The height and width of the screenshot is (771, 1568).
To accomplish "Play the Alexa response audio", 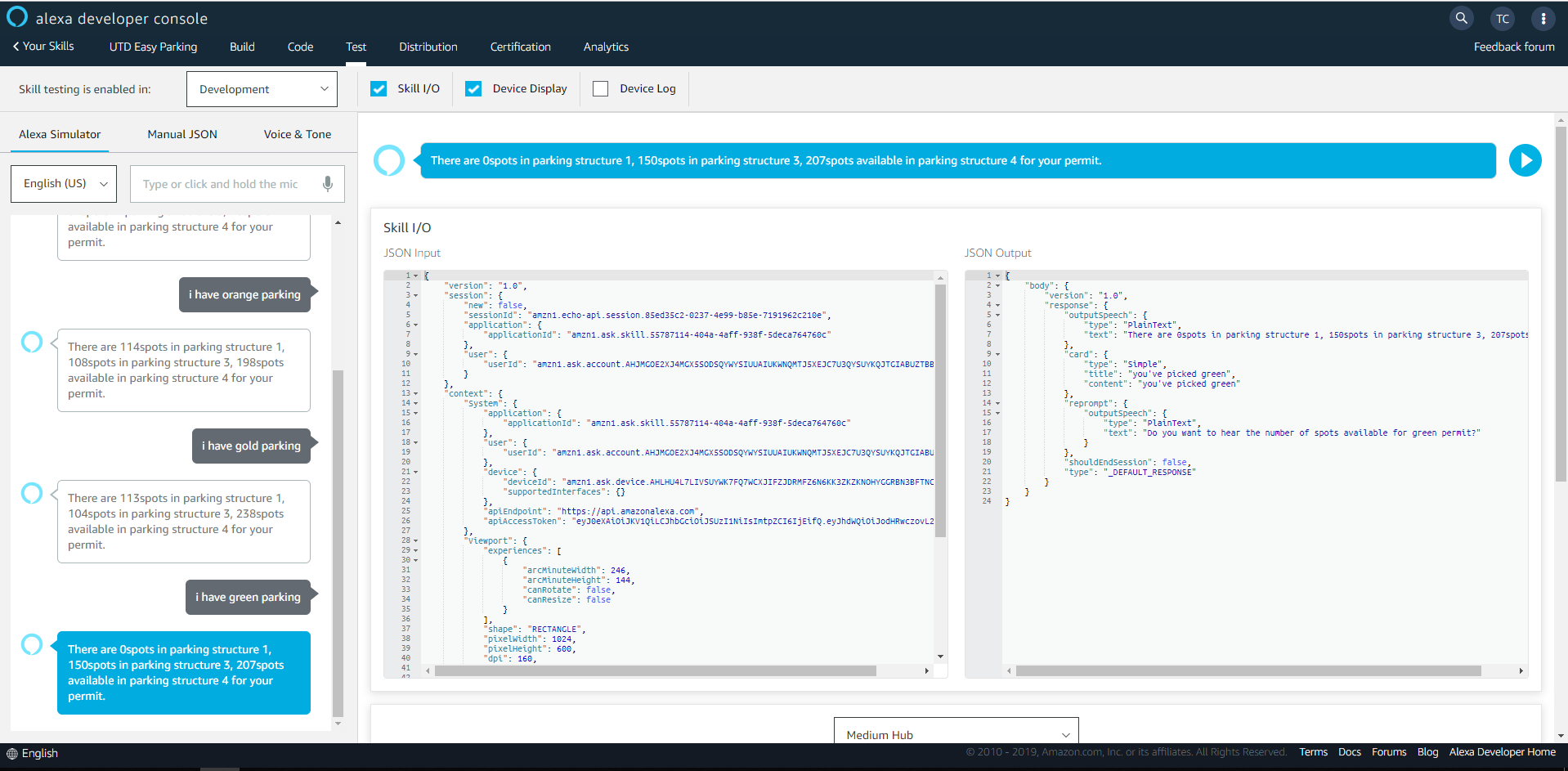I will coord(1525,160).
